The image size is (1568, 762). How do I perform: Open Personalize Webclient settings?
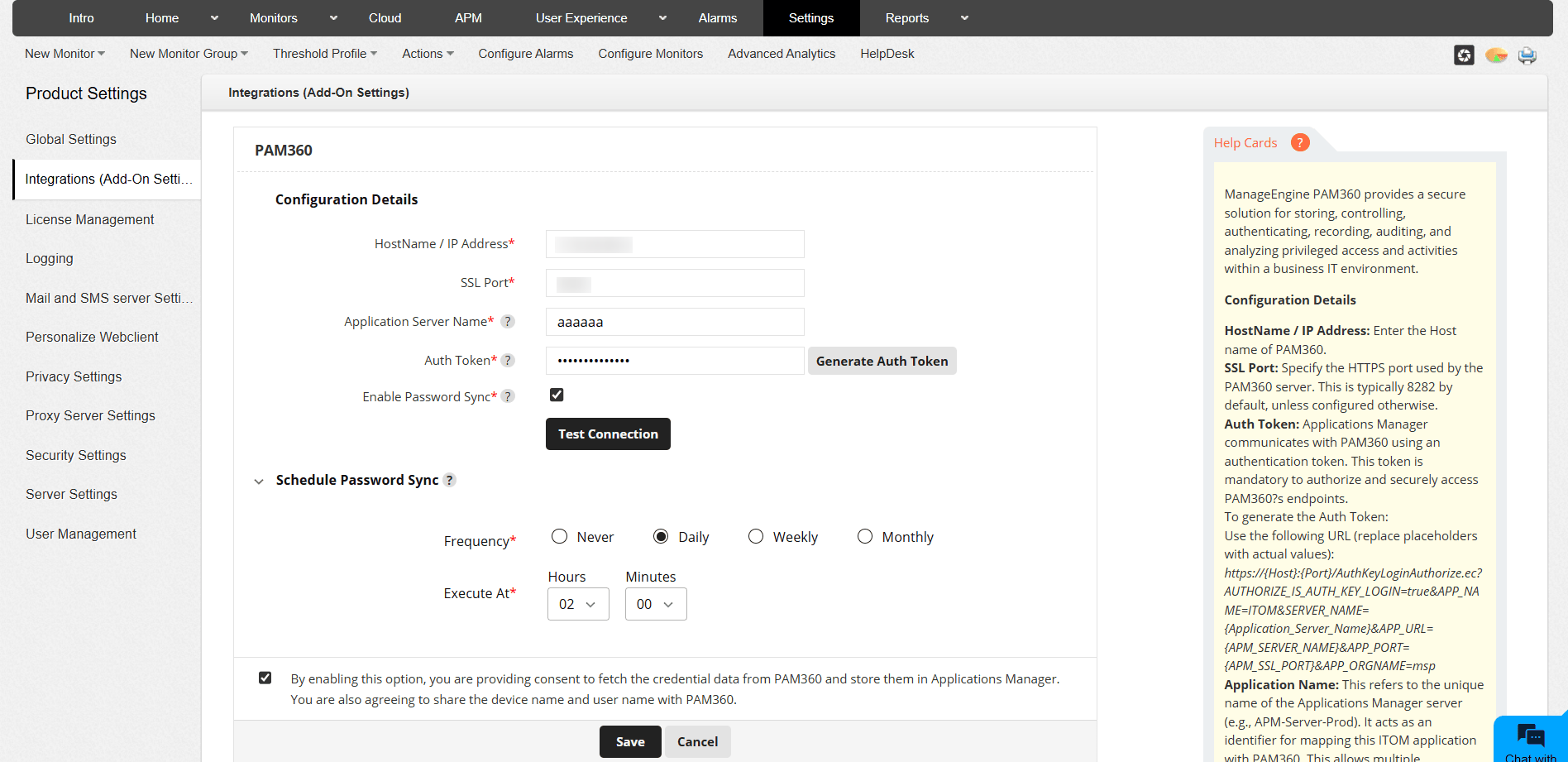tap(92, 337)
